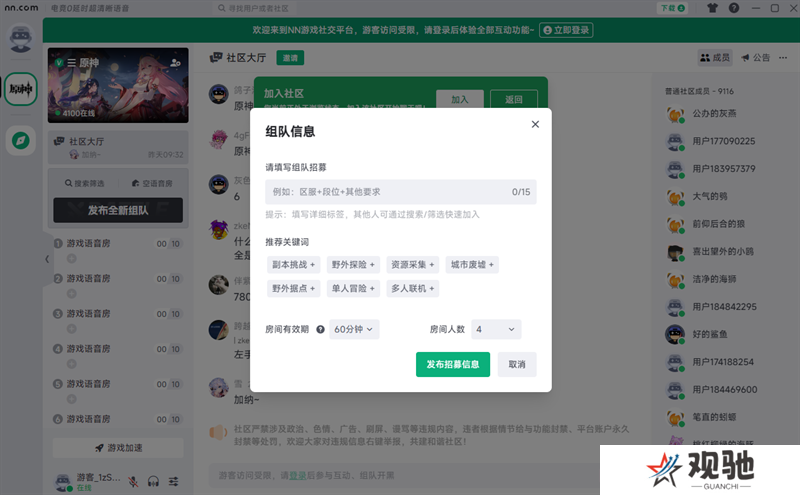Click the 空语音房 option

pos(152,183)
